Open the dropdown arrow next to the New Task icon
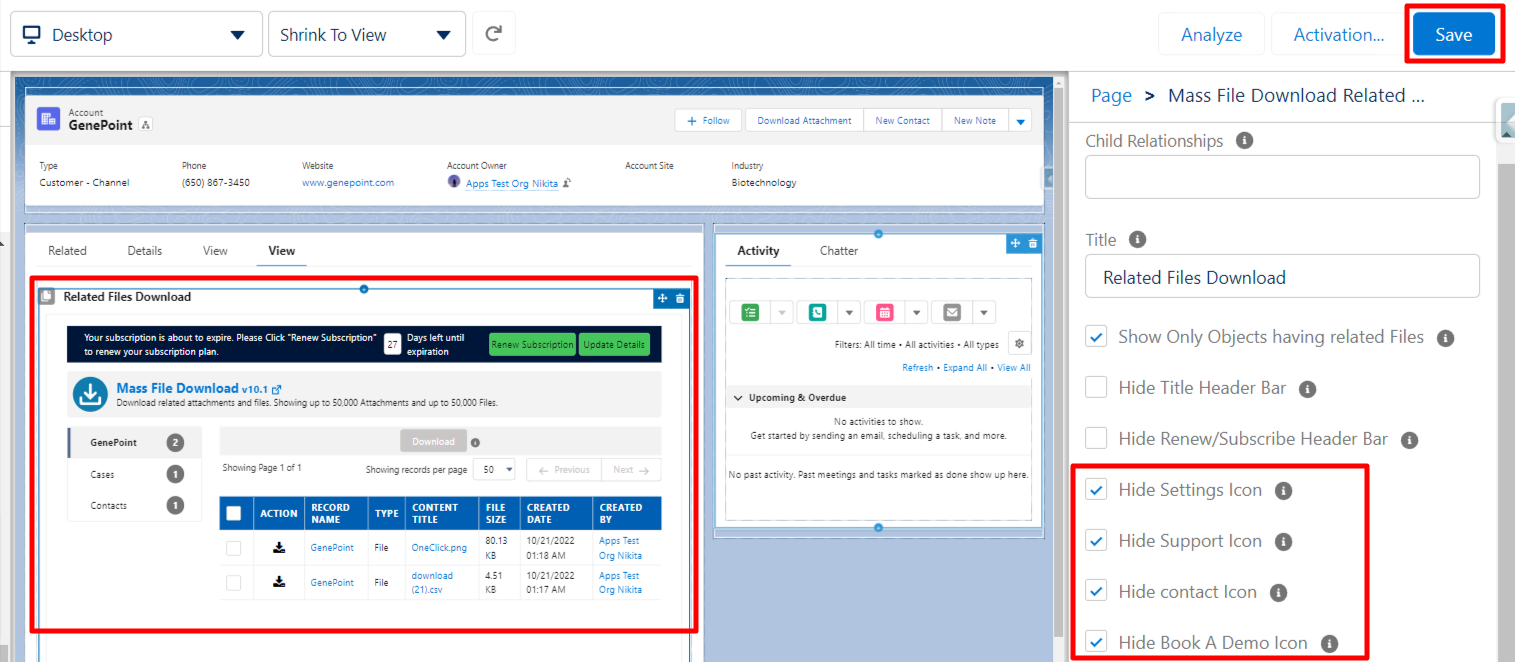Screen dimensions: 1515x662 coord(781,312)
